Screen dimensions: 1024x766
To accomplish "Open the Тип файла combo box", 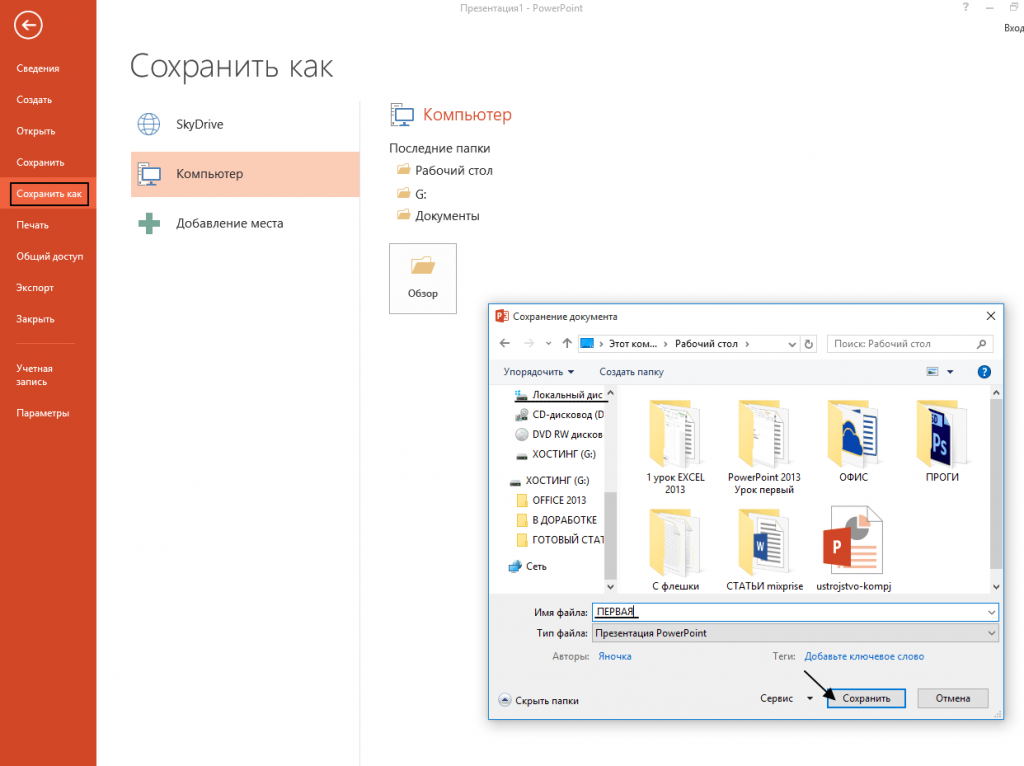I will click(x=795, y=633).
